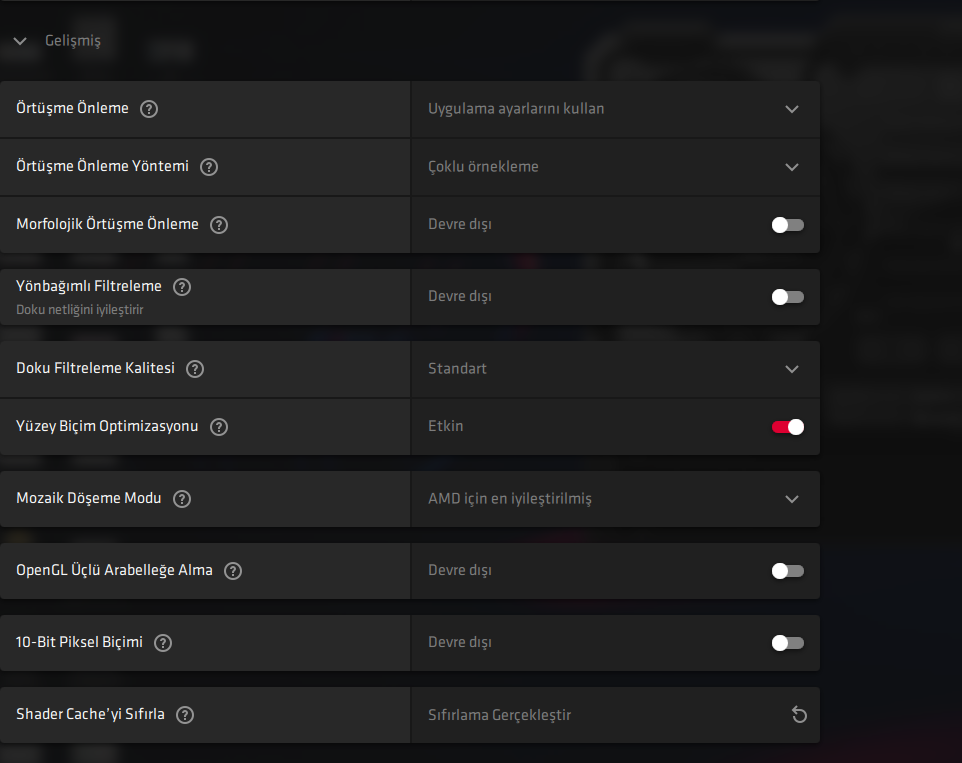Open help for Örtüşme Önleme Yöntemi
The image size is (962, 763).
(x=209, y=167)
